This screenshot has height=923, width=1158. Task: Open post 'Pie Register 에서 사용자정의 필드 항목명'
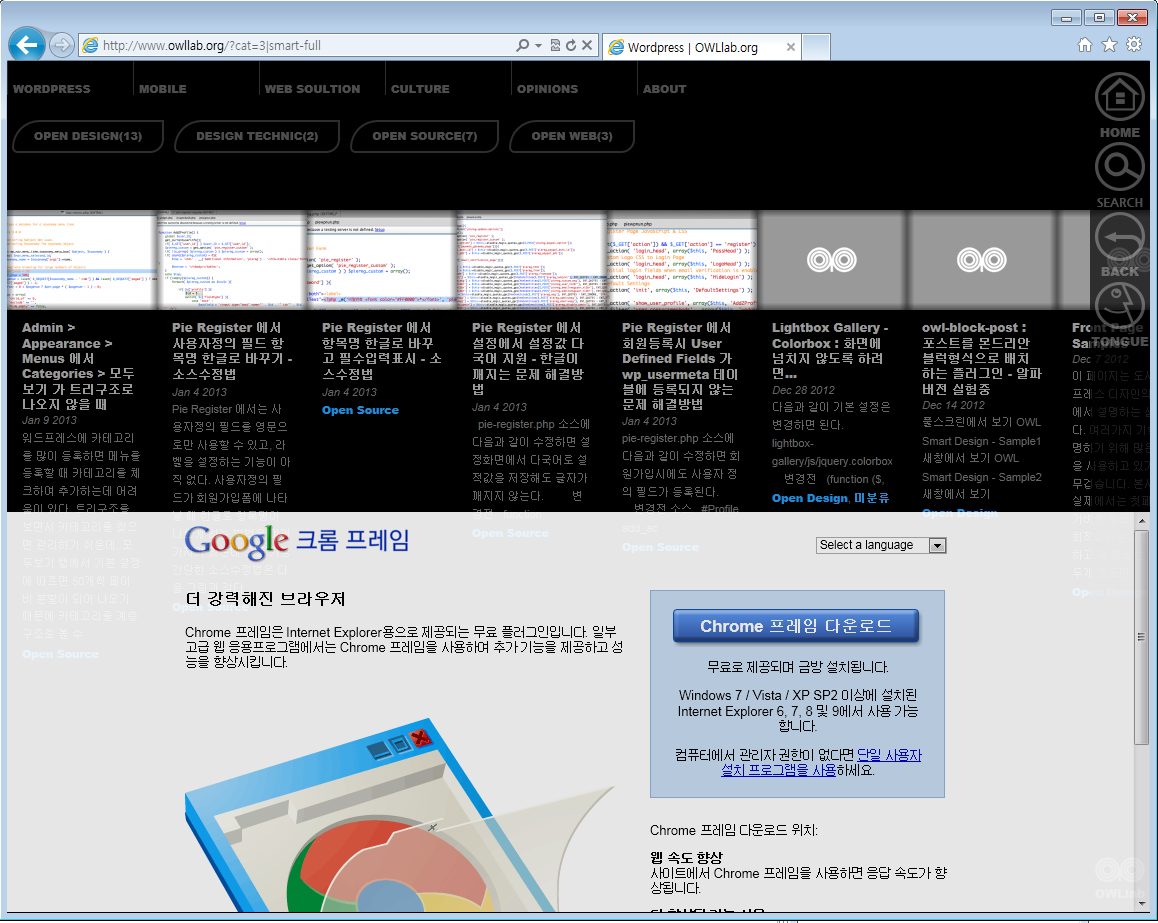(233, 351)
